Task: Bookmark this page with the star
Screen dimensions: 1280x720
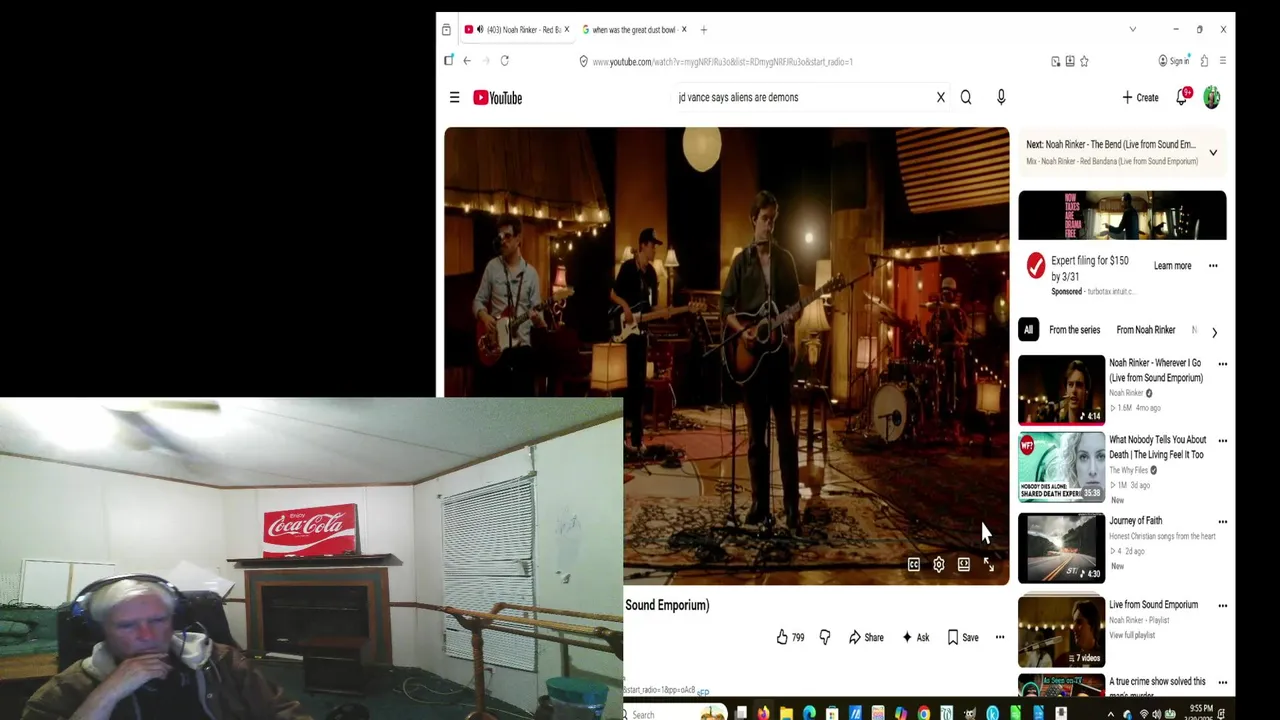Action: (x=1084, y=61)
